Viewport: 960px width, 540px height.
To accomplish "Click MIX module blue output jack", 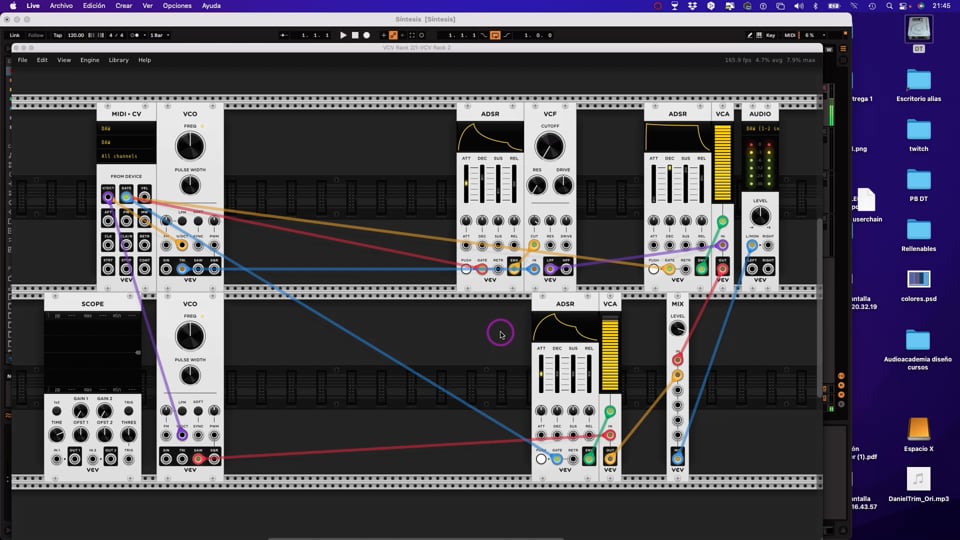I will pos(677,459).
